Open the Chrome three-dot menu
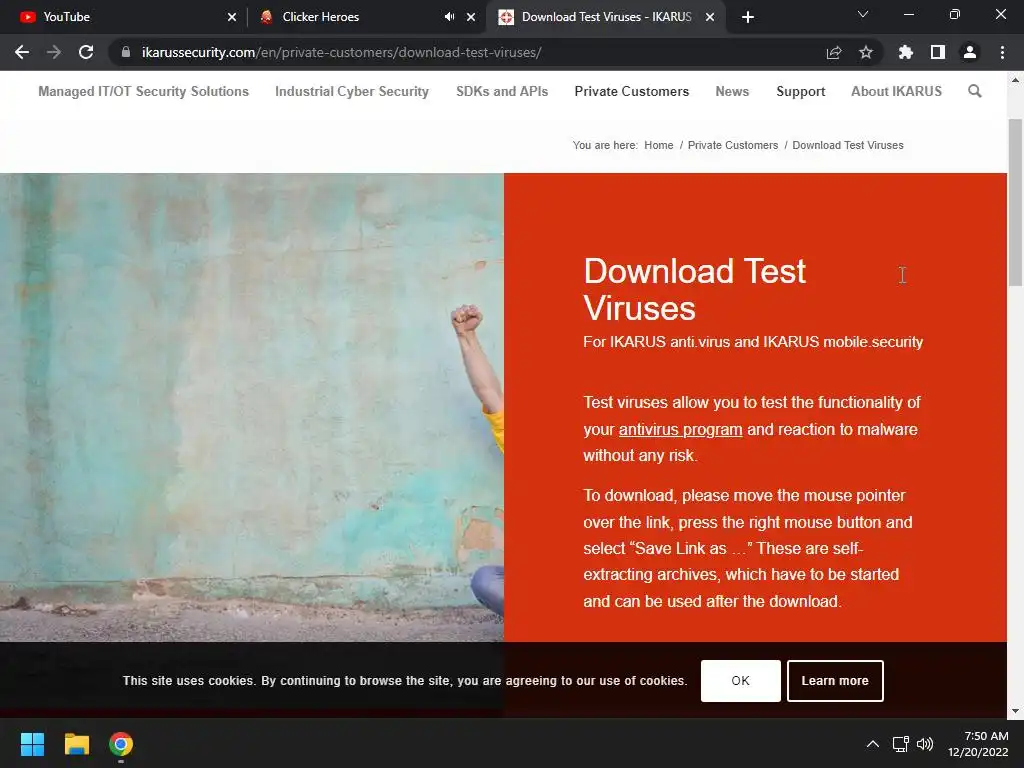 click(1002, 52)
